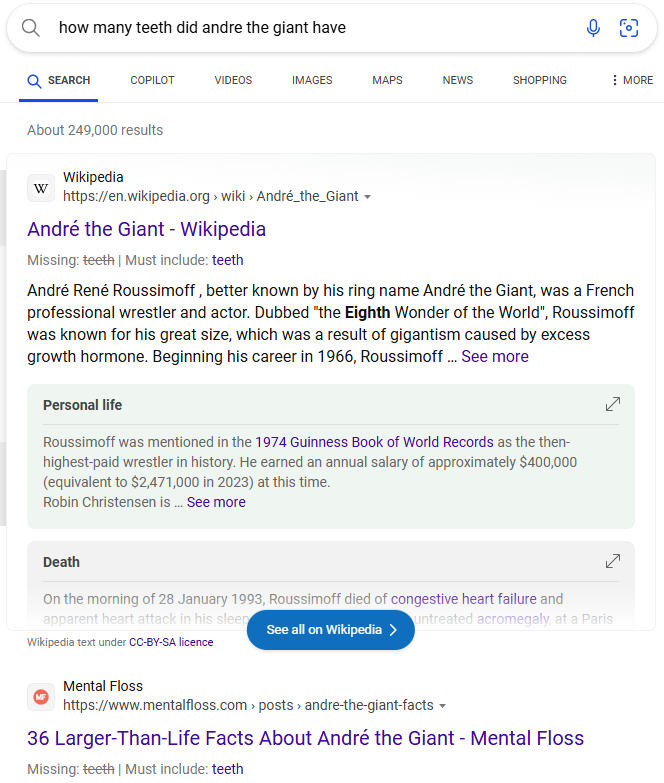Click See all on Wikipedia button

coord(331,630)
